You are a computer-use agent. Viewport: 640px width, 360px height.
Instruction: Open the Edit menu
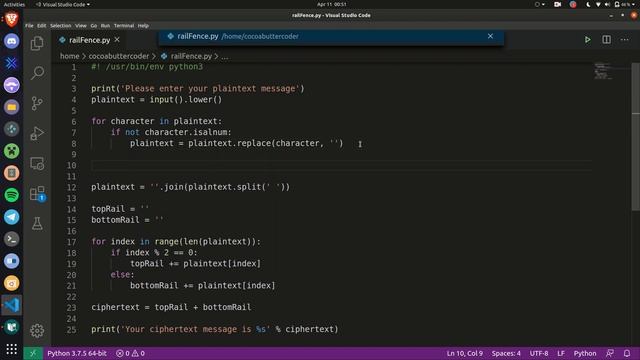tap(42, 25)
